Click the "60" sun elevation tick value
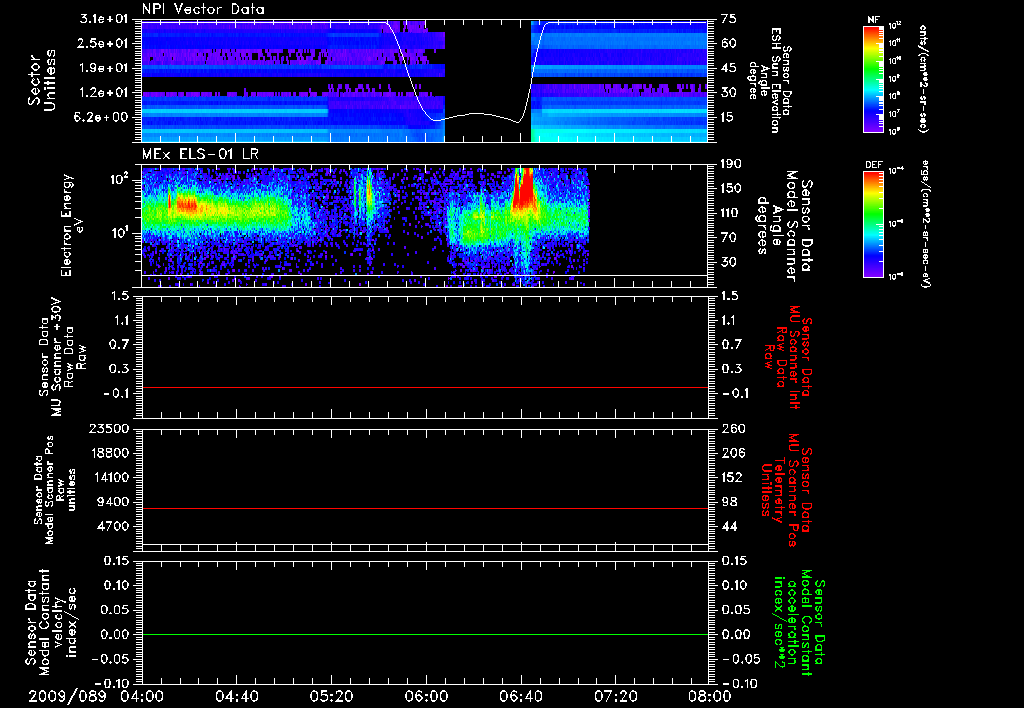Screen dimensions: 1024x708 tap(729, 43)
